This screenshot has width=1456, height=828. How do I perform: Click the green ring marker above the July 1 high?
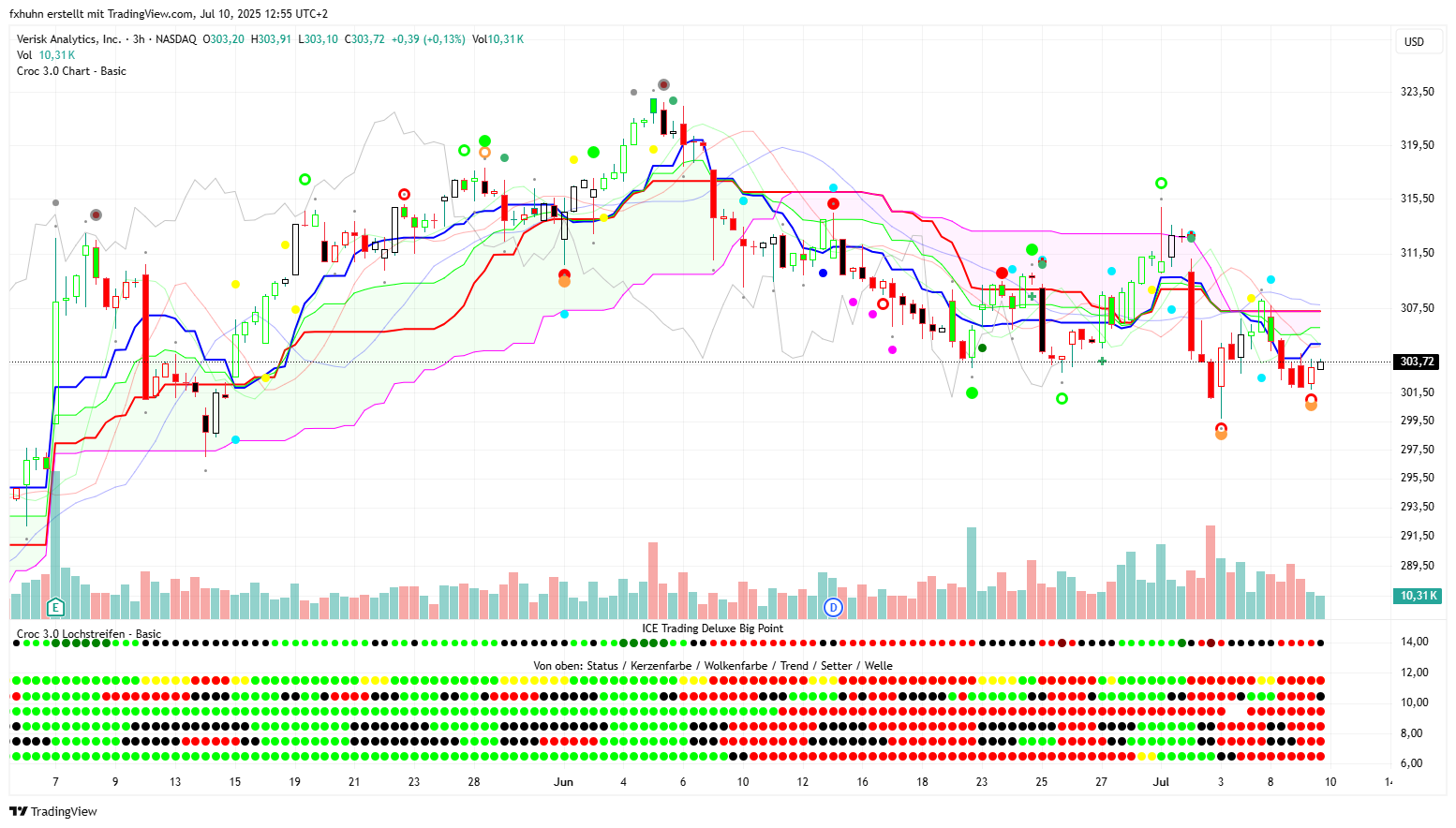point(1161,184)
